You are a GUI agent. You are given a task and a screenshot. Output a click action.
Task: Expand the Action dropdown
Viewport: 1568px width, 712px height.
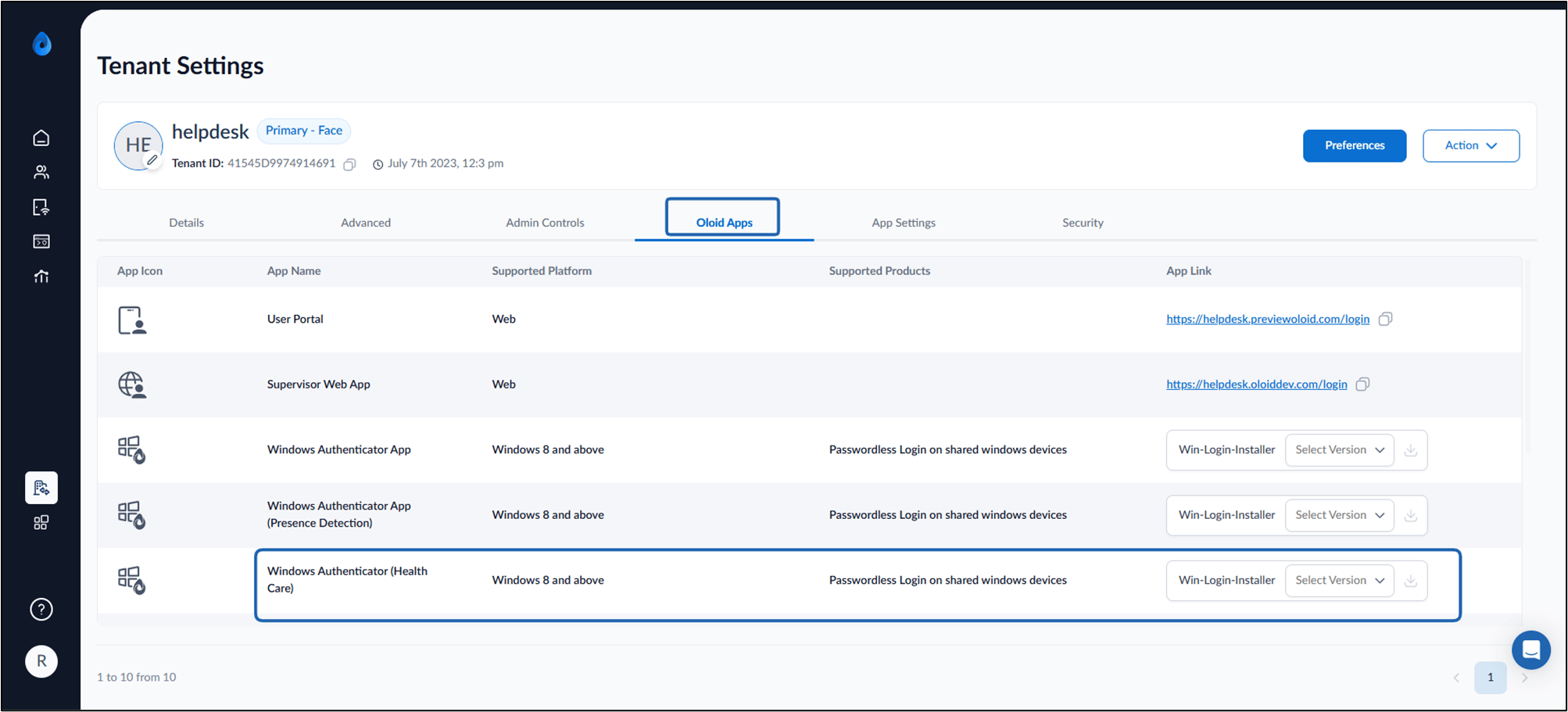point(1470,146)
